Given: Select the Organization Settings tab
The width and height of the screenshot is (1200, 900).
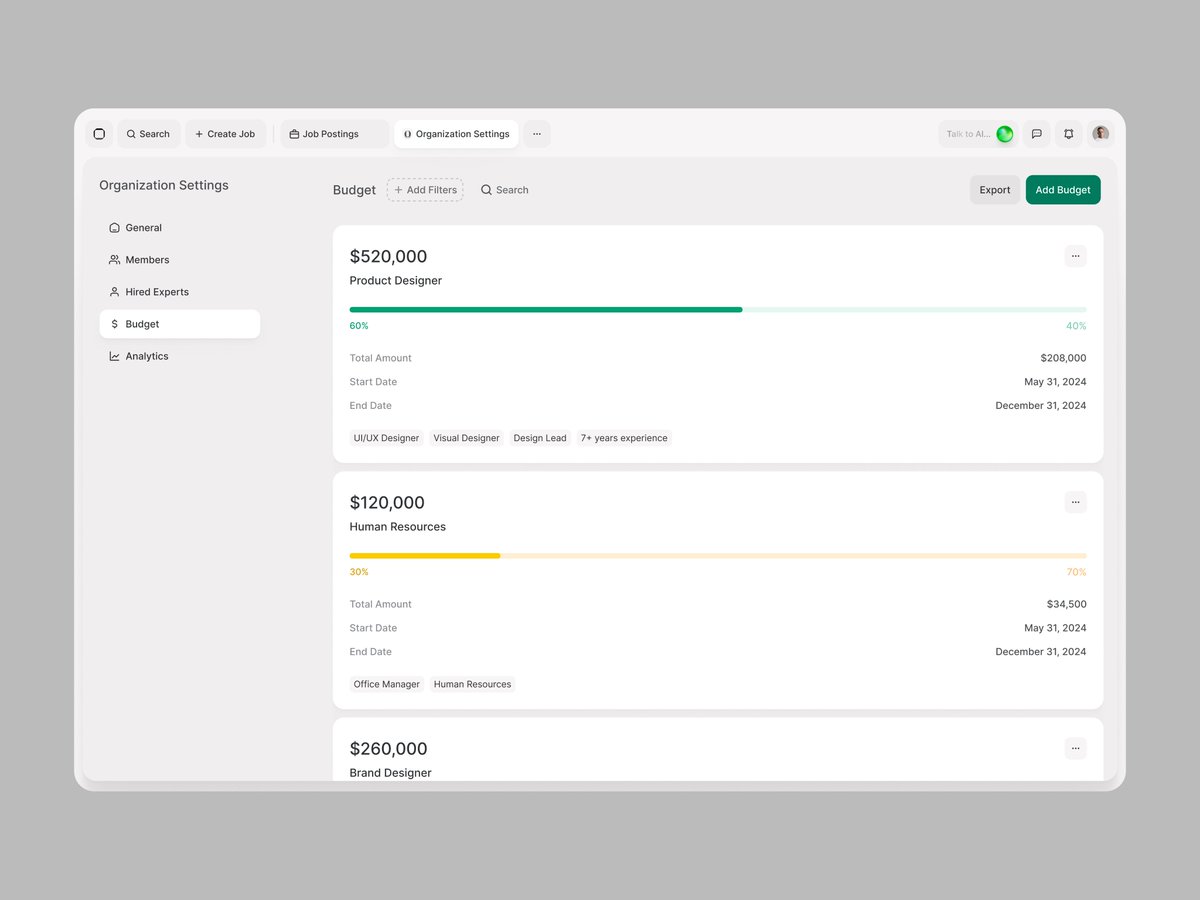Looking at the screenshot, I should point(456,134).
